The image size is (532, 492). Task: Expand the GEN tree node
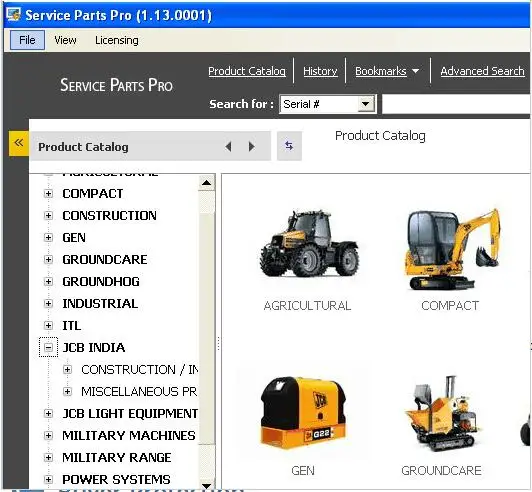[49, 238]
